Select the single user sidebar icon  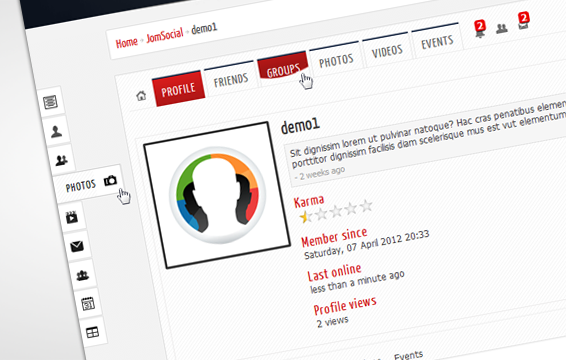(x=56, y=131)
